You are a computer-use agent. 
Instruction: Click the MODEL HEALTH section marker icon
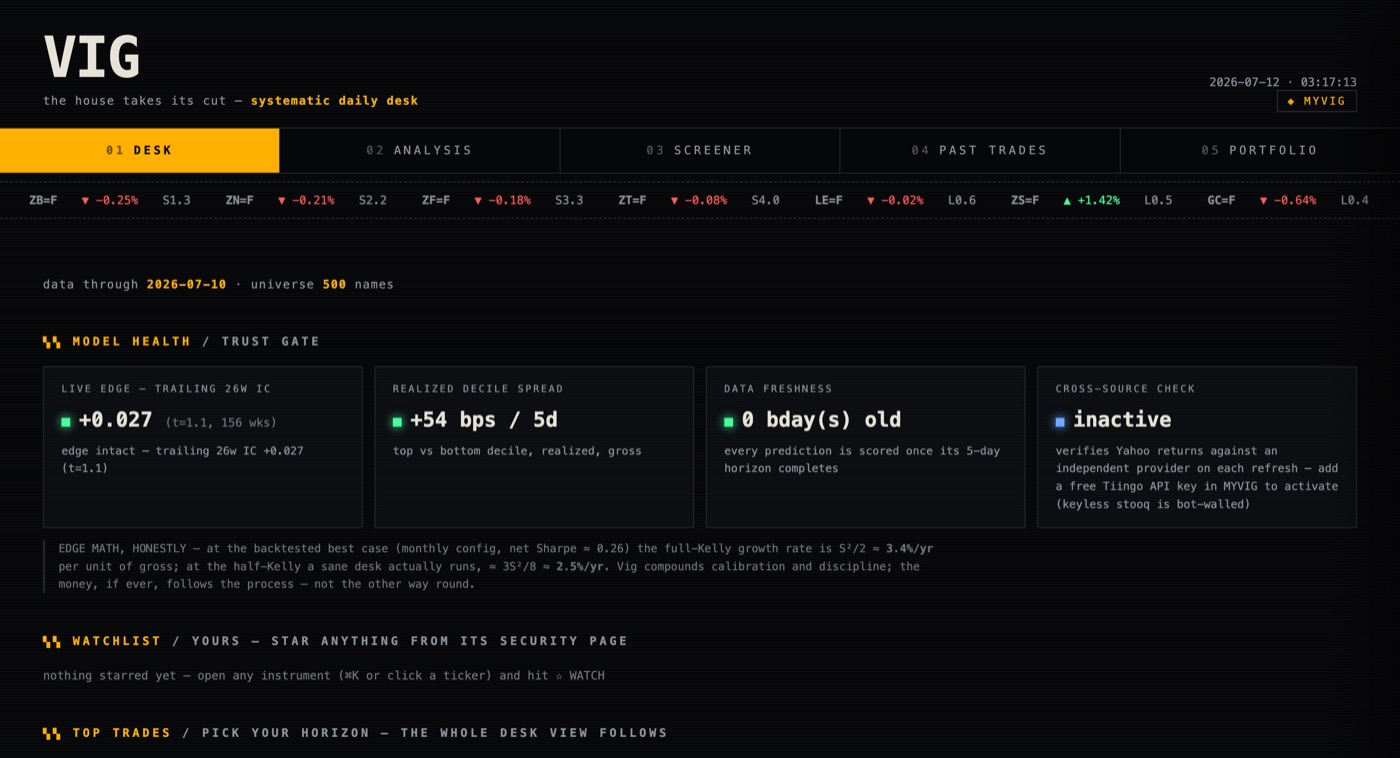point(52,342)
